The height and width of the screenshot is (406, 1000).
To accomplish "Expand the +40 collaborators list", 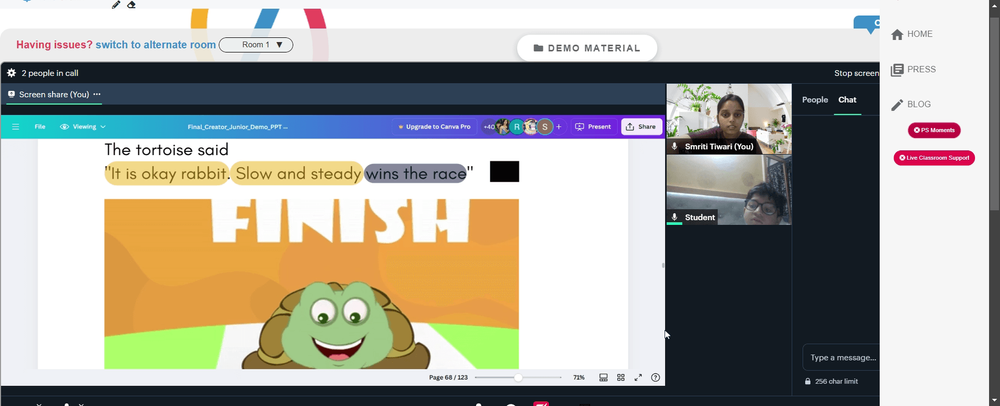I will (x=489, y=127).
